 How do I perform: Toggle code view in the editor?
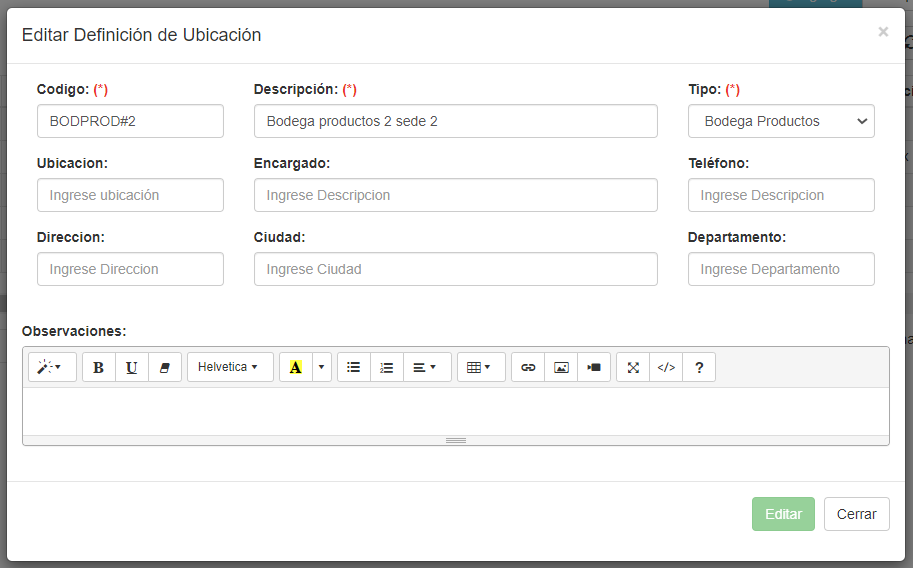coord(666,367)
